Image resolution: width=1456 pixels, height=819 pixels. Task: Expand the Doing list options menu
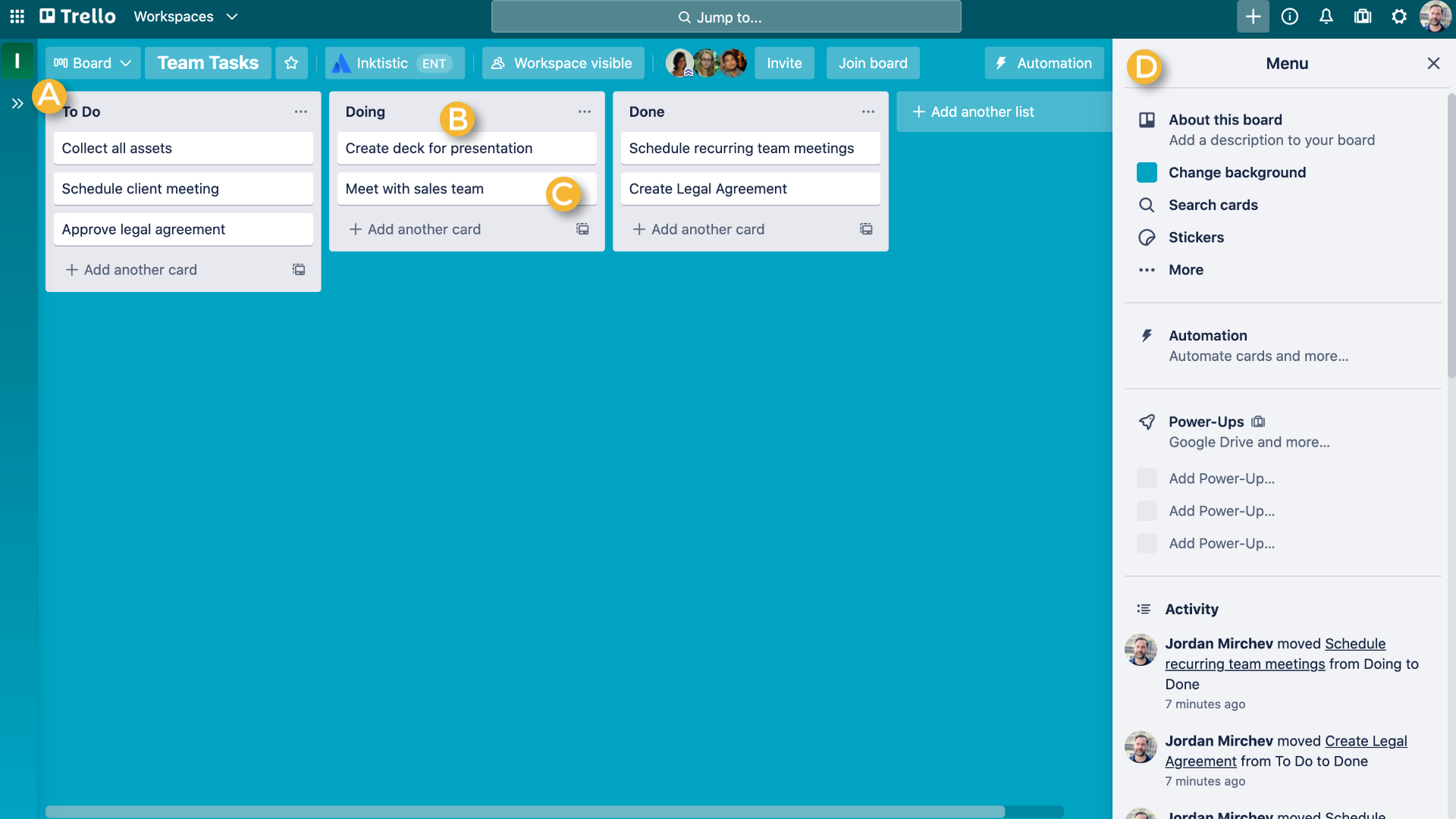point(584,111)
